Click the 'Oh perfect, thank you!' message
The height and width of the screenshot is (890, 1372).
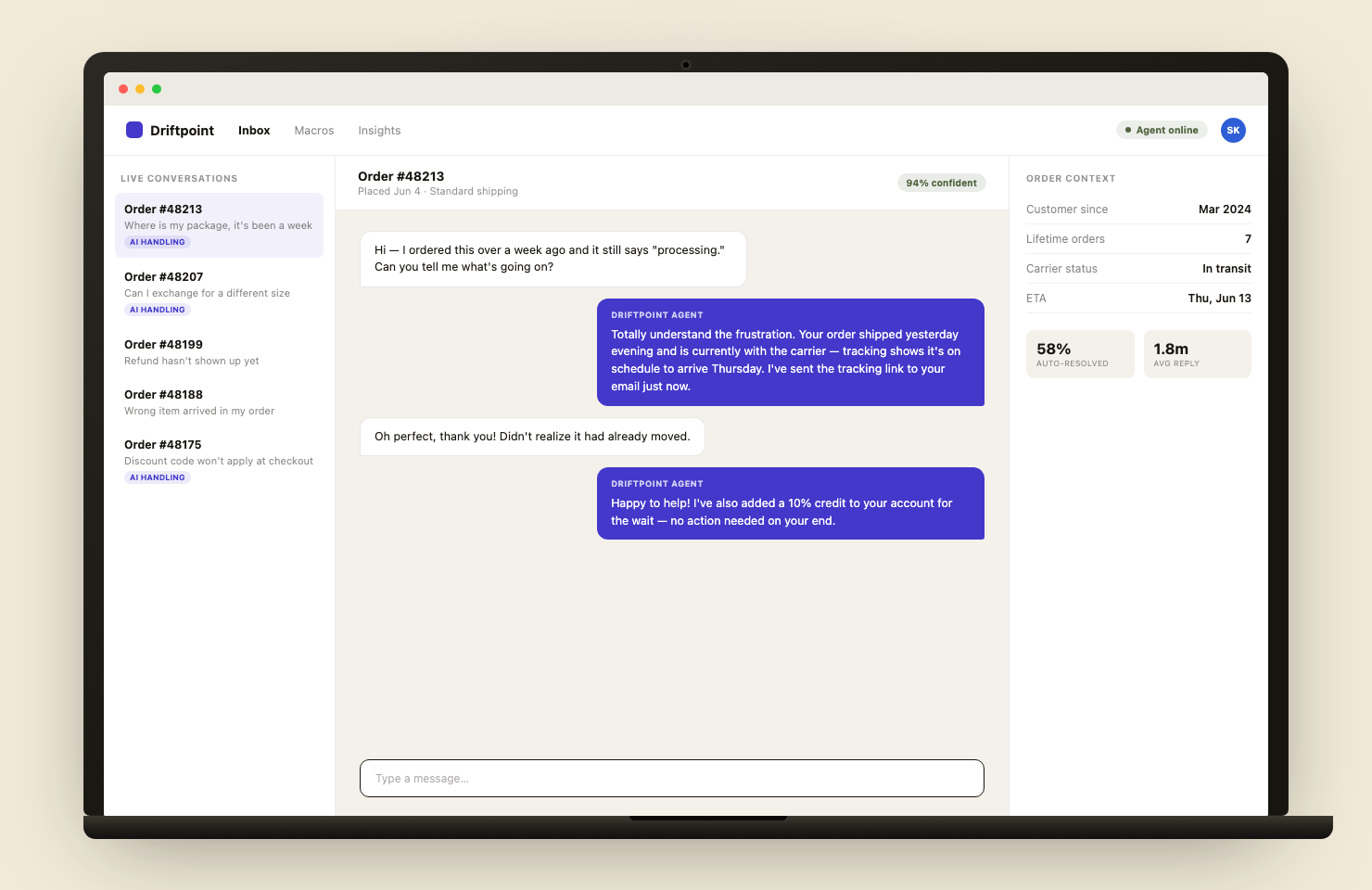tap(532, 437)
